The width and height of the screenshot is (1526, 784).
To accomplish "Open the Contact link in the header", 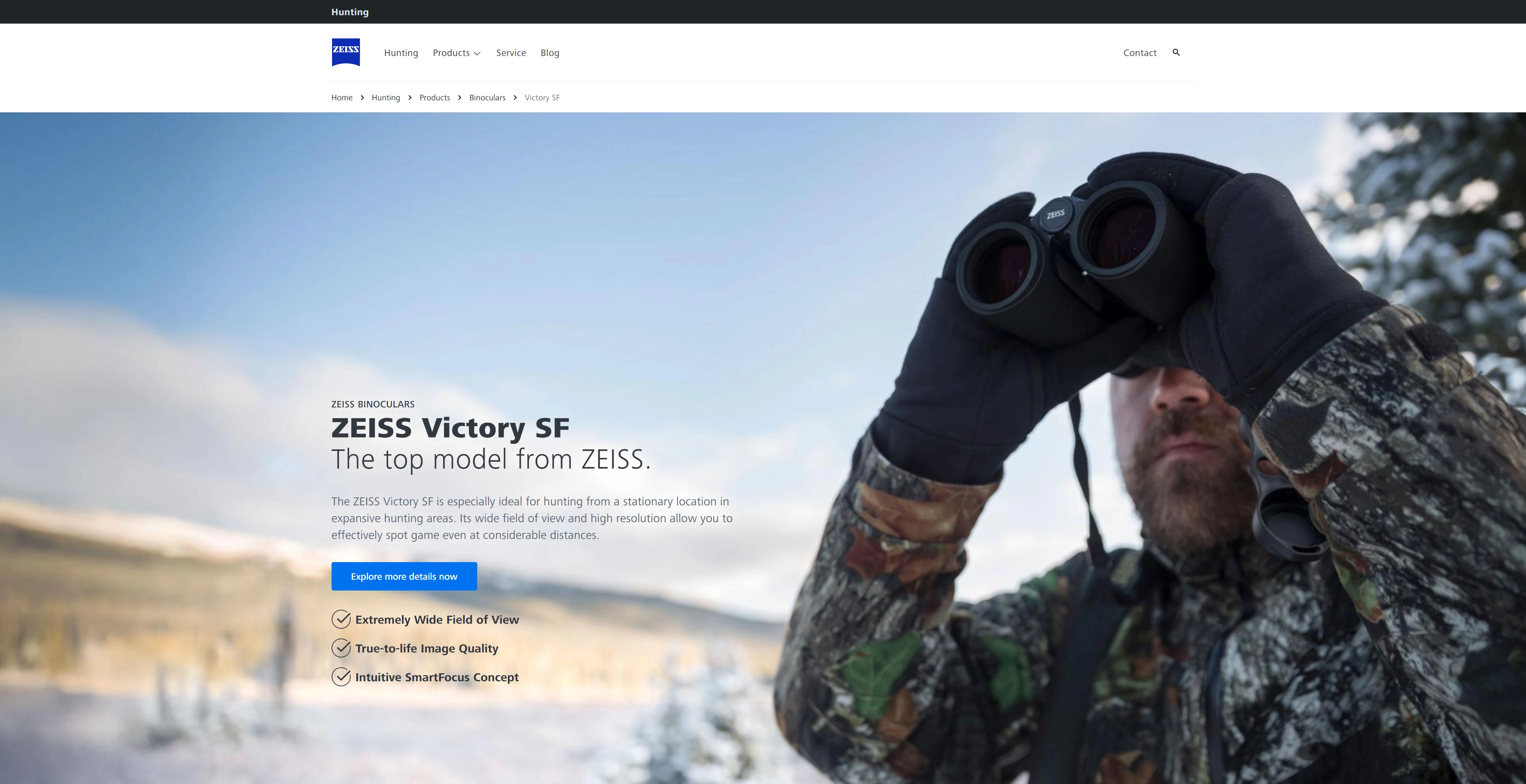I will pyautogui.click(x=1140, y=53).
